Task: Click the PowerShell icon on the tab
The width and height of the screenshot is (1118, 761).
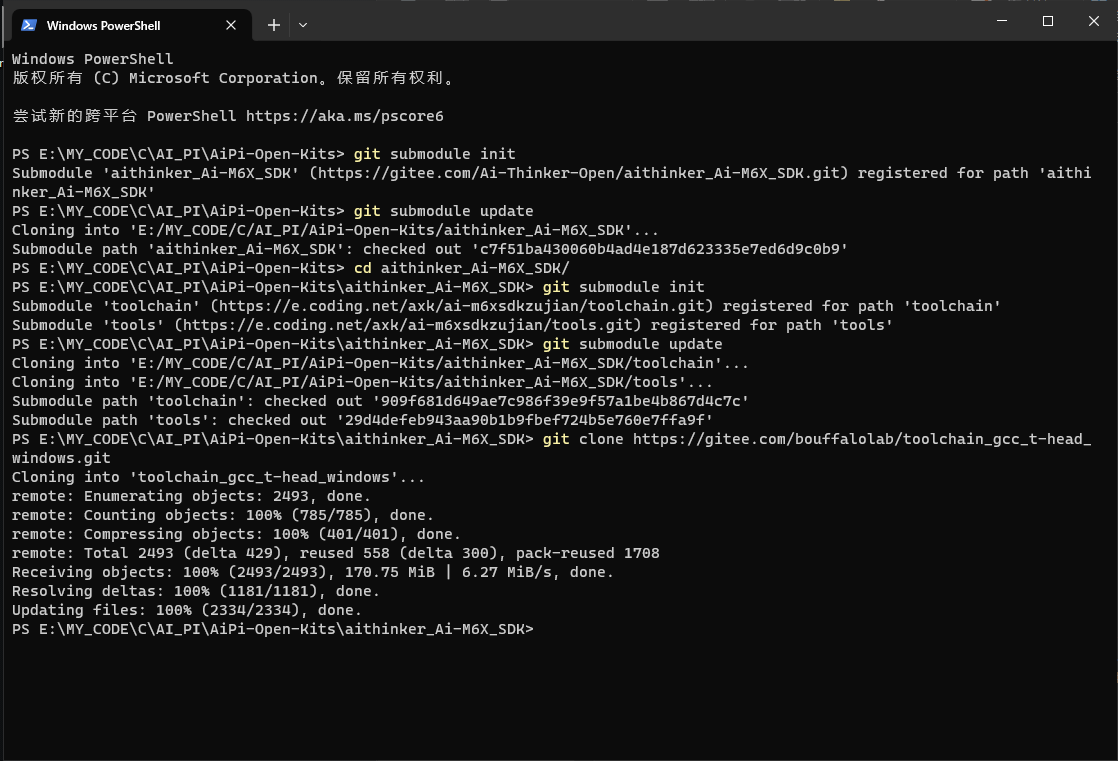Action: pos(29,25)
